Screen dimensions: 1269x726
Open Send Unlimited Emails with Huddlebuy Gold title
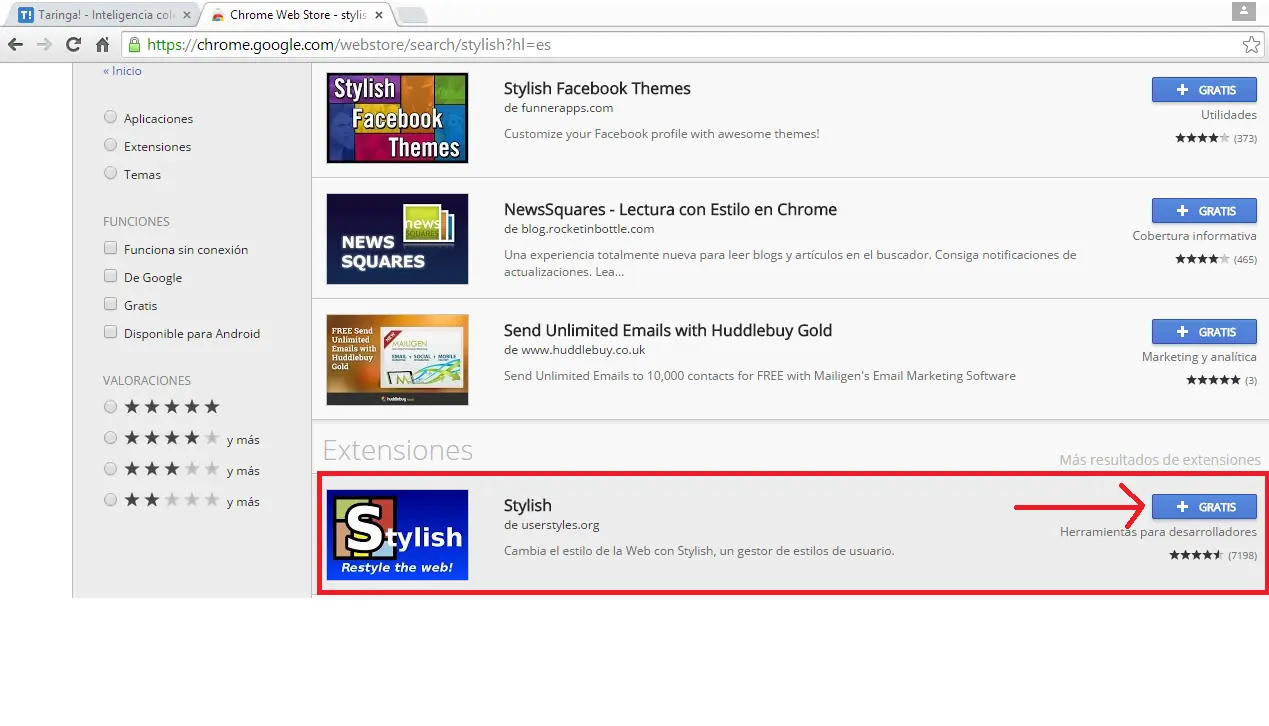tap(668, 330)
